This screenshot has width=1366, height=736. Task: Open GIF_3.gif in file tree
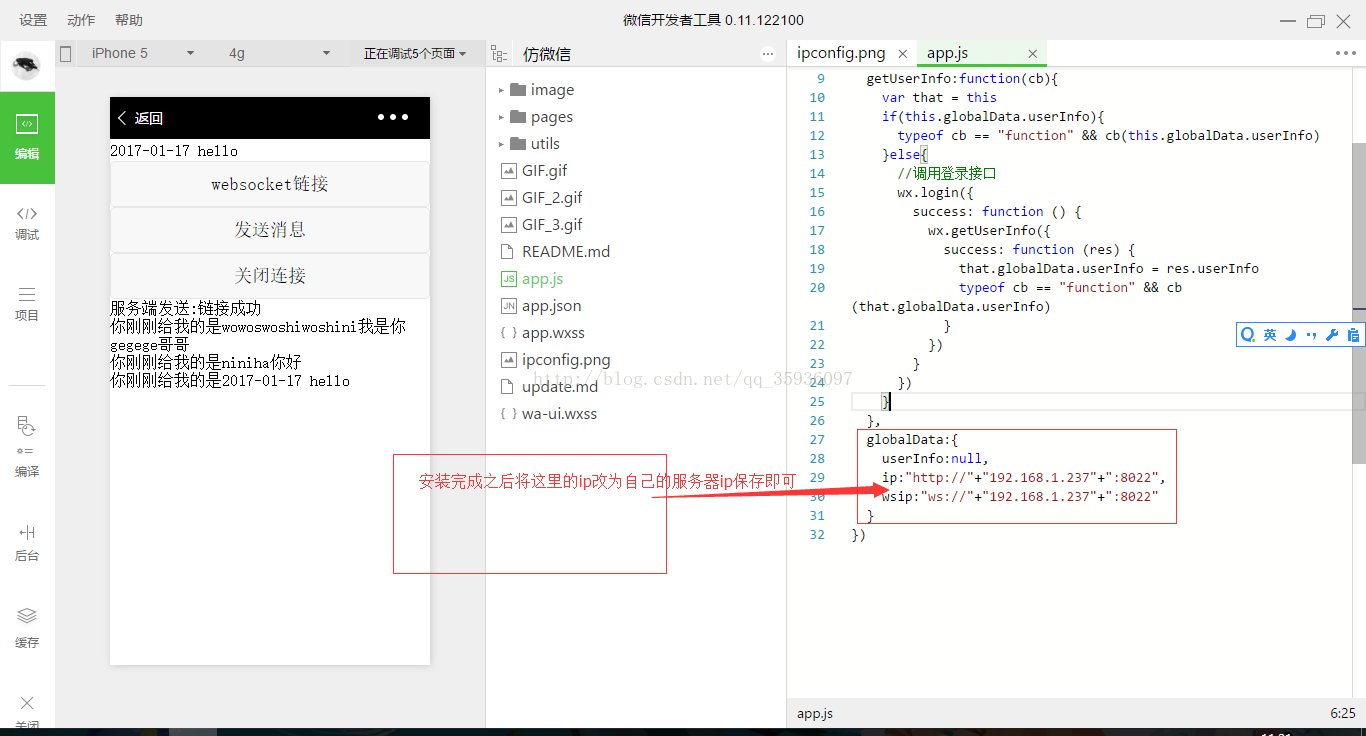(x=552, y=225)
